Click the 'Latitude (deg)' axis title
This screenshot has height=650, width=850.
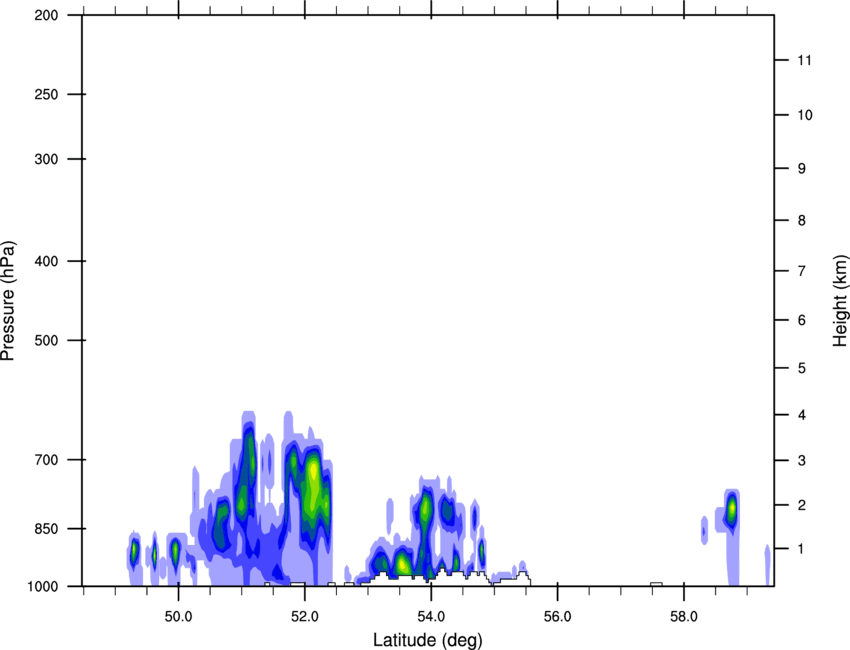pyautogui.click(x=428, y=640)
